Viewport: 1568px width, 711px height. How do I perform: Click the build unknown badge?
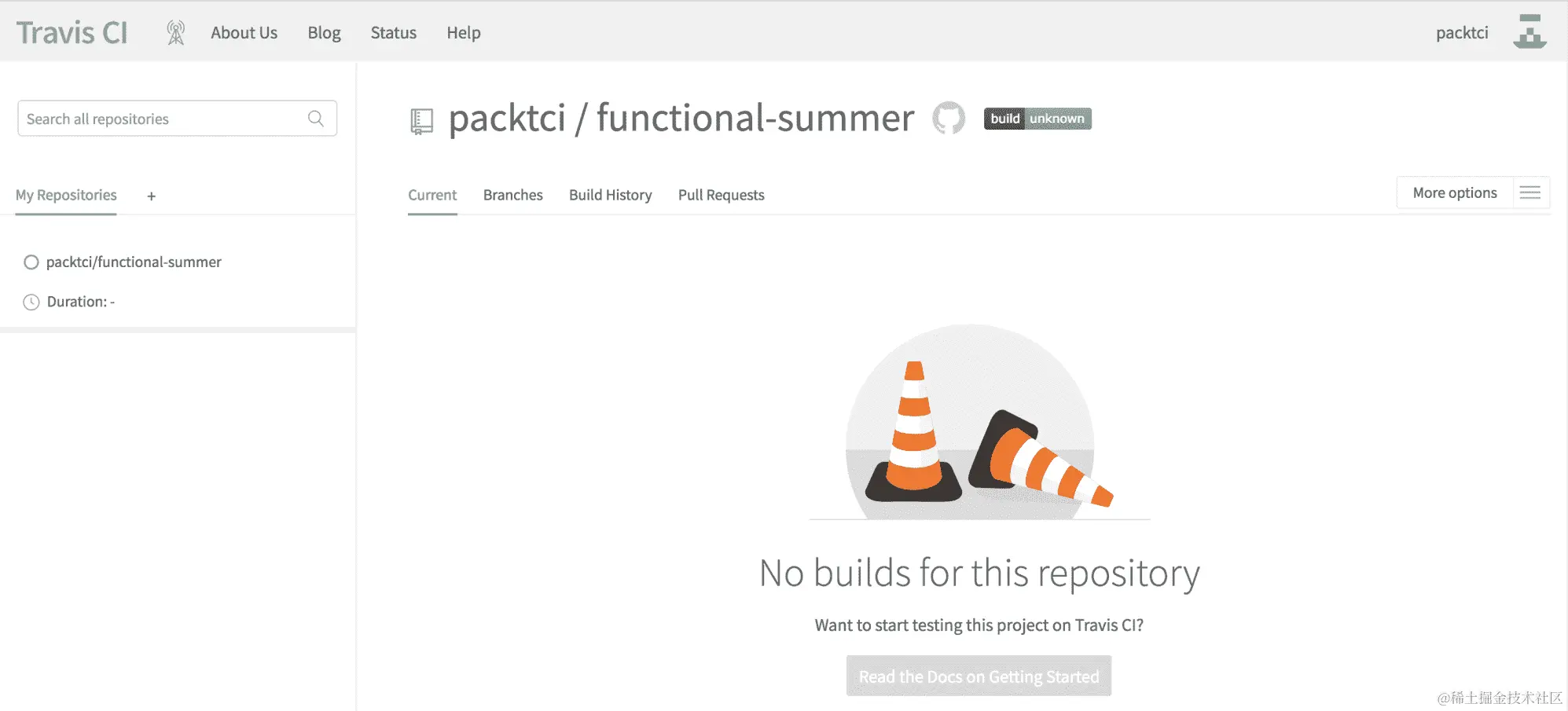(x=1037, y=119)
